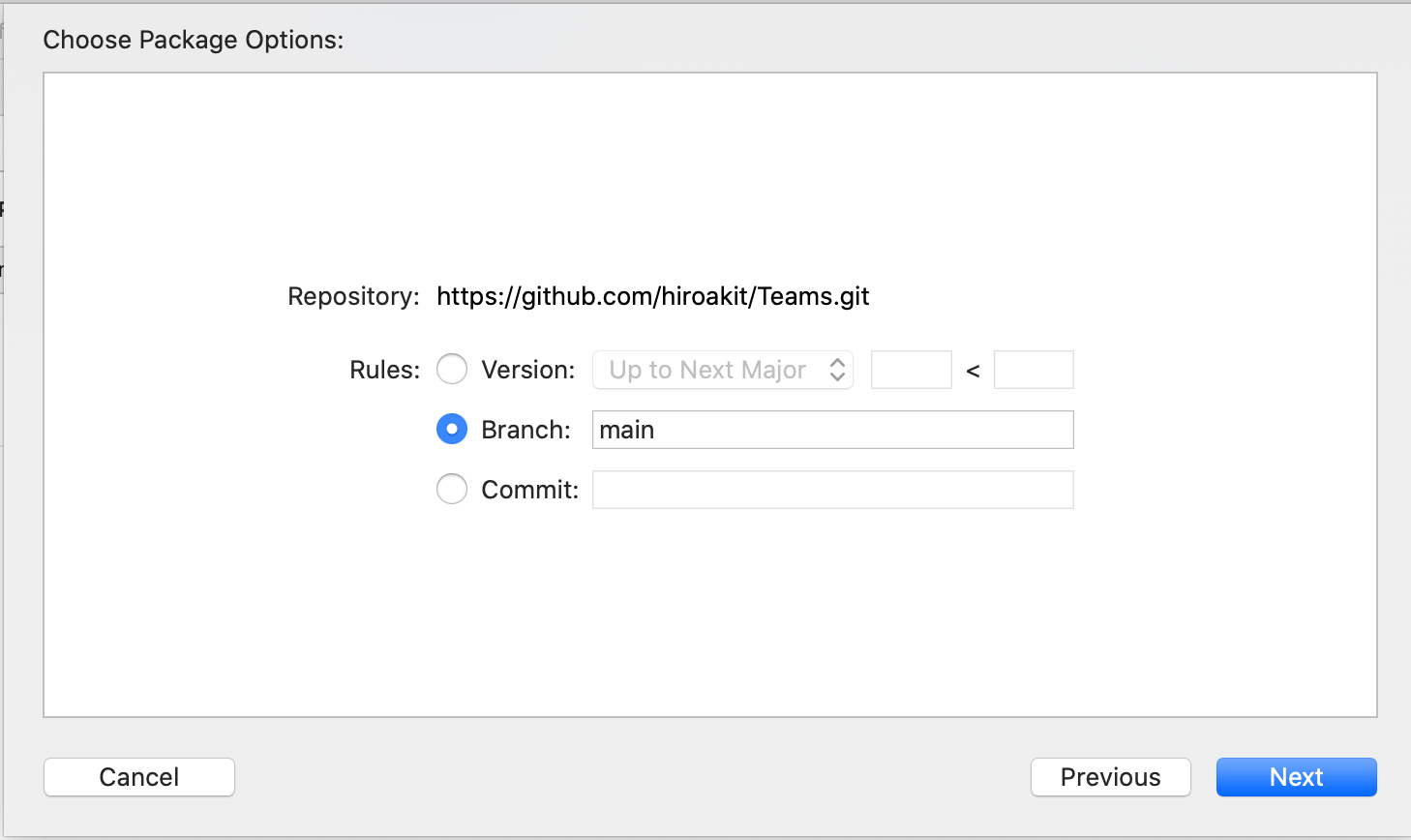Click the Branch: label text
Screen dimensions: 1411x840
[x=525, y=430]
